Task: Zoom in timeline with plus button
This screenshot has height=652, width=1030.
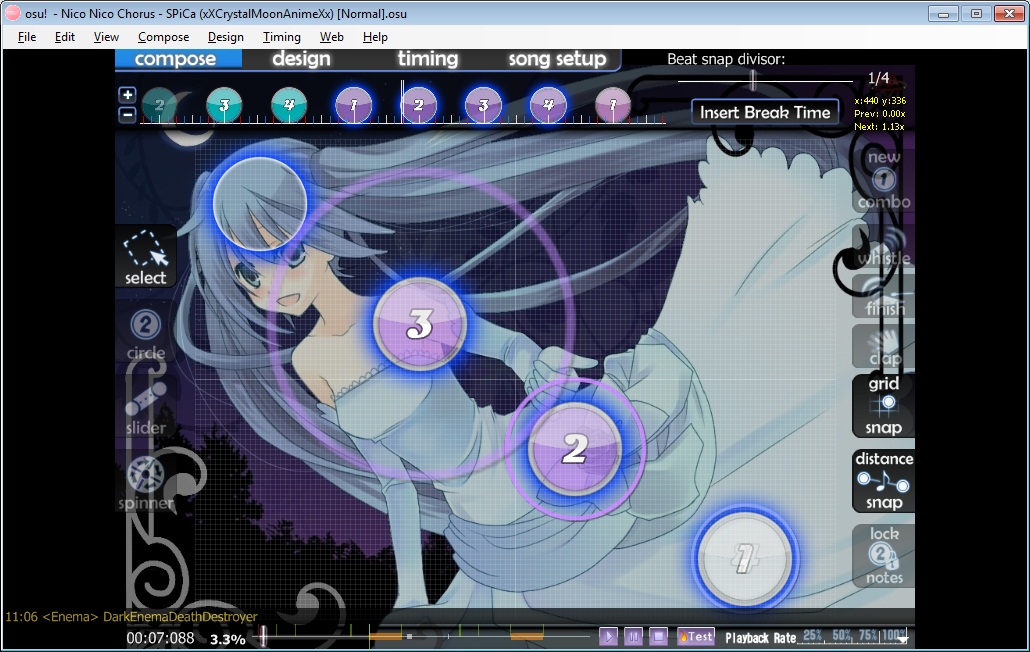Action: pos(127,95)
